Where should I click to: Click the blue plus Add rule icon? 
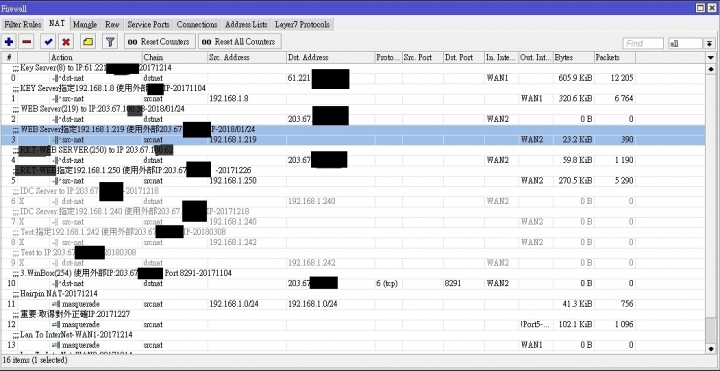[x=9, y=42]
